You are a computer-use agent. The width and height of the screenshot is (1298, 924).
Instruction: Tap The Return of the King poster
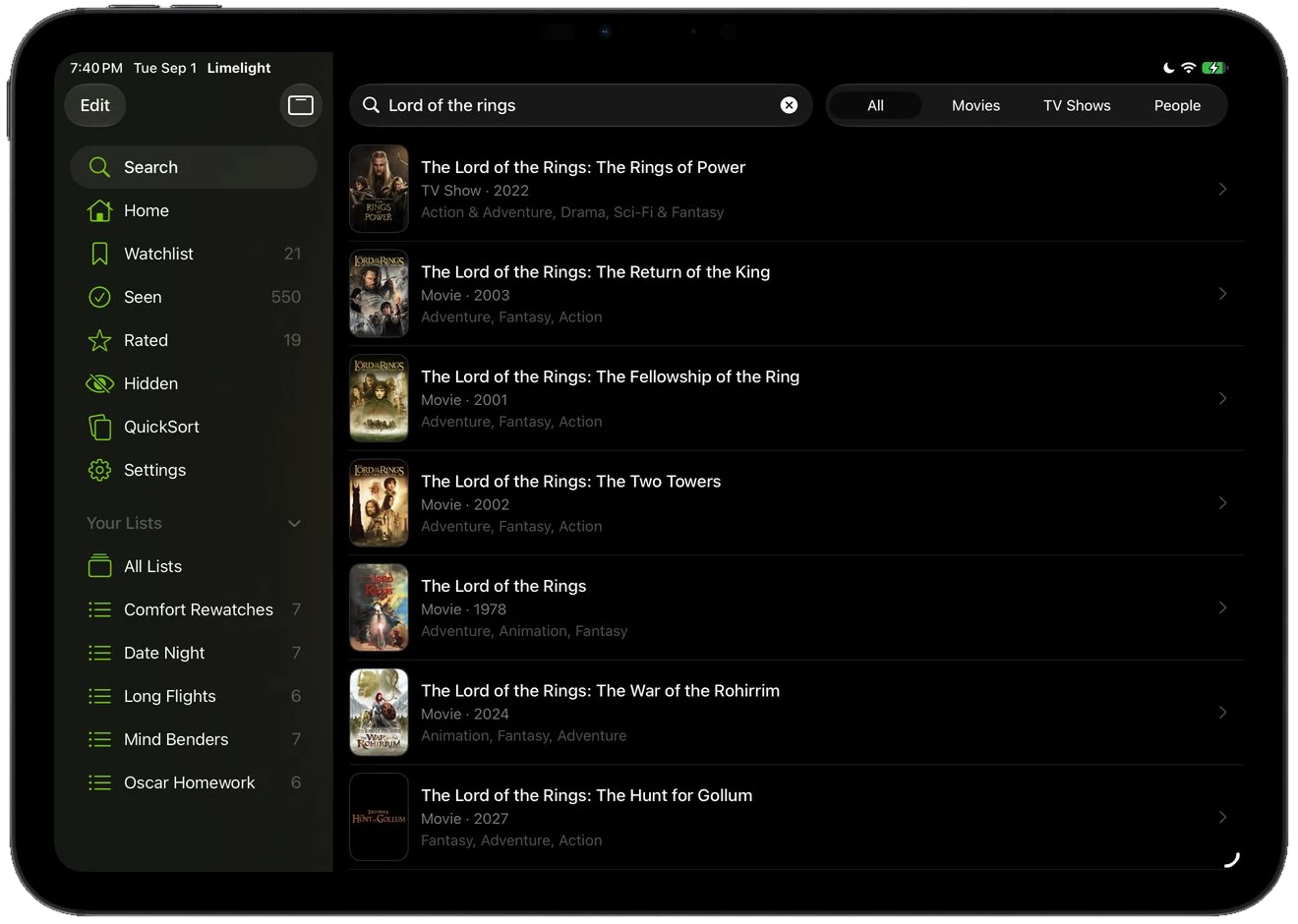(x=379, y=294)
